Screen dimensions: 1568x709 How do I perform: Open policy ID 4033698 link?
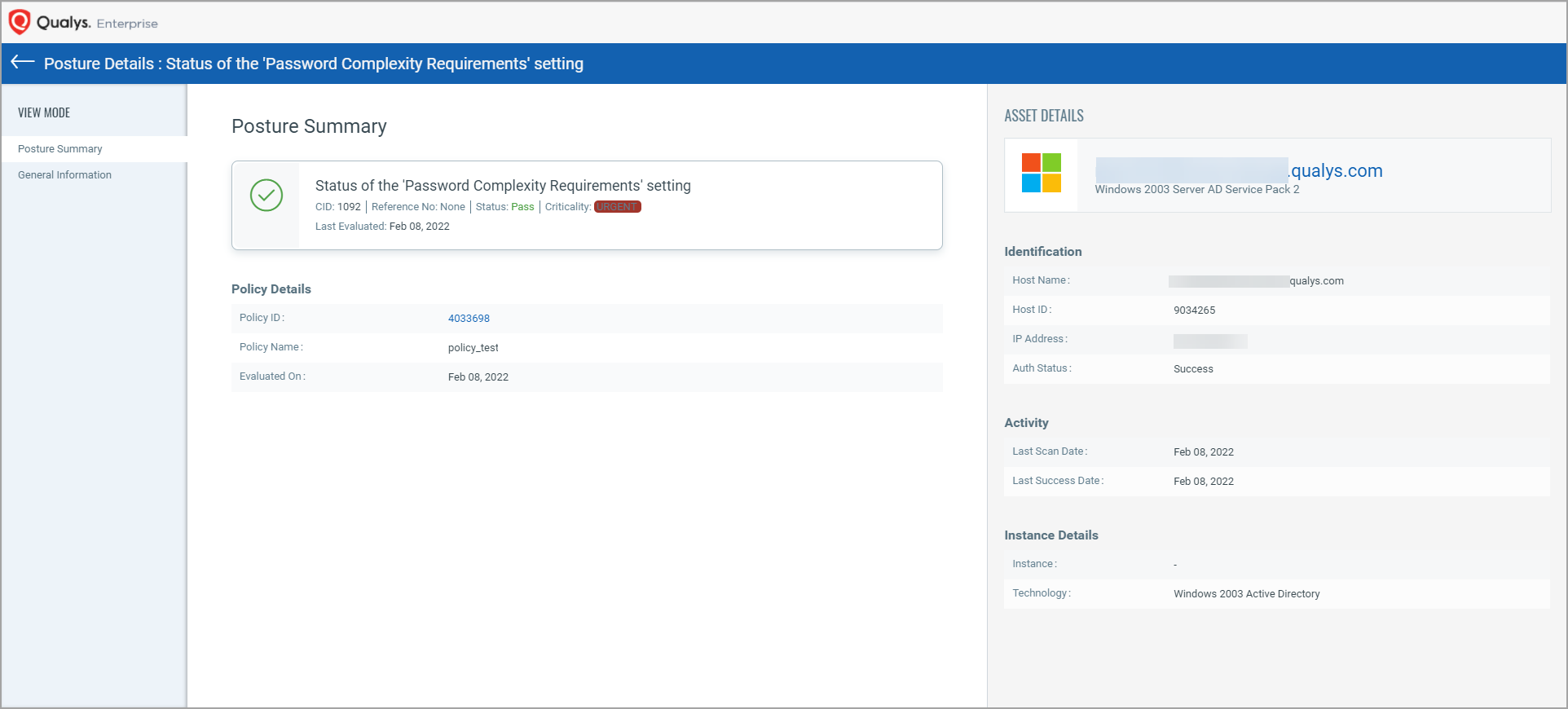tap(469, 319)
